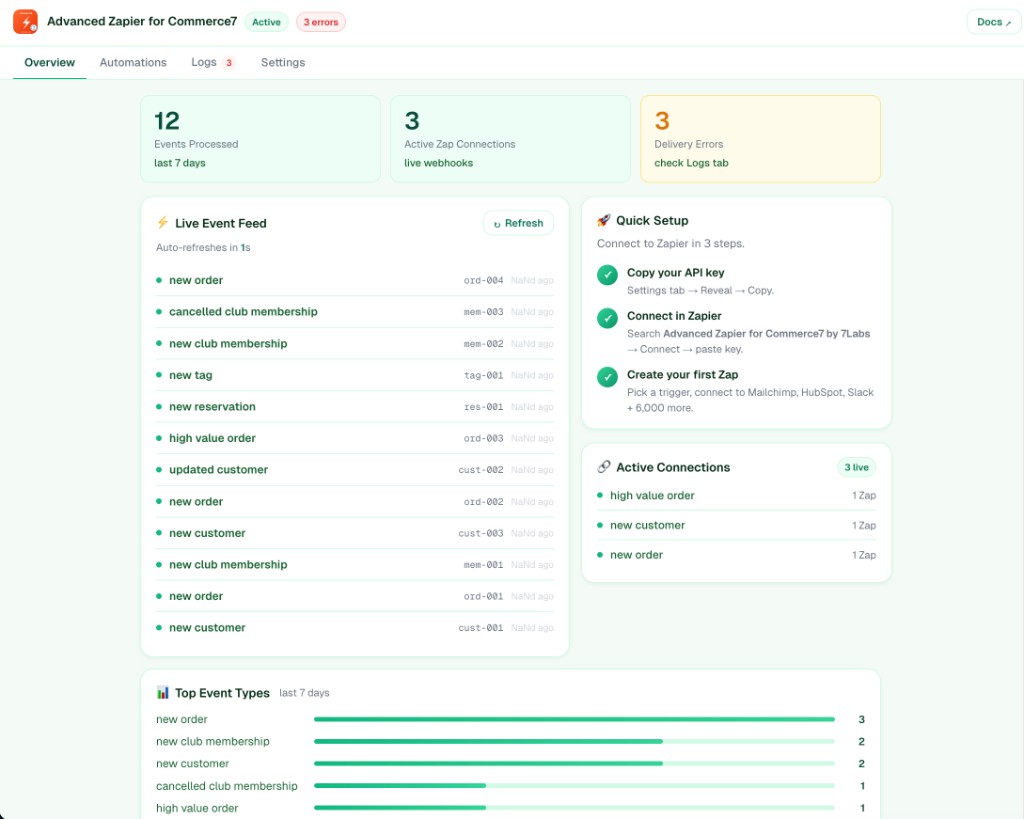
Task: Select the new order event ord-004
Action: [355, 280]
